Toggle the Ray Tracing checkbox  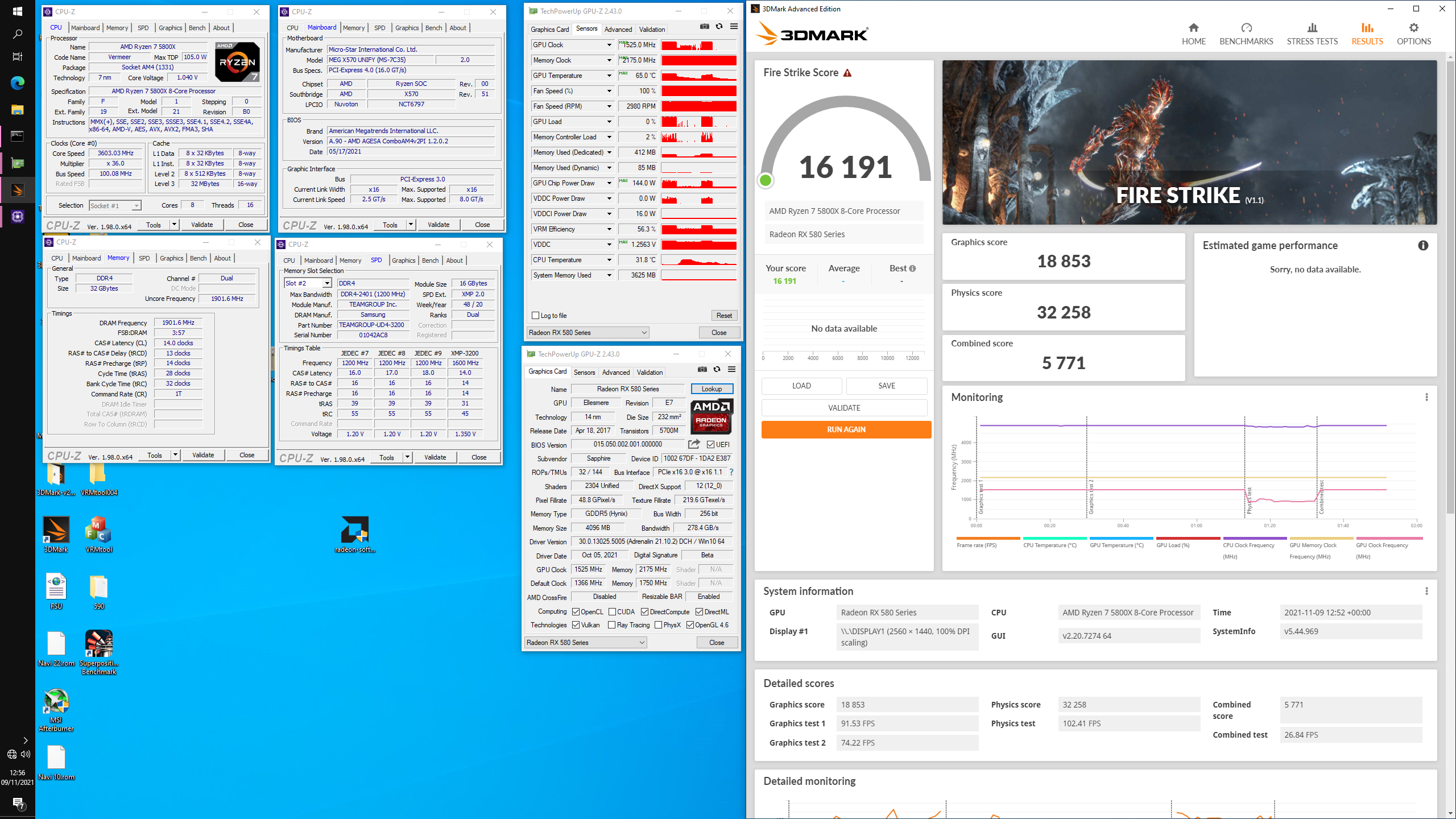(x=611, y=625)
